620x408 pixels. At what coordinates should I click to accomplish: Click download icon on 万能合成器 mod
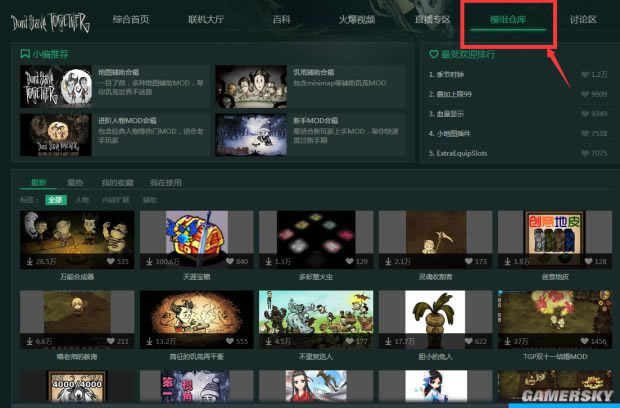pyautogui.click(x=28, y=262)
